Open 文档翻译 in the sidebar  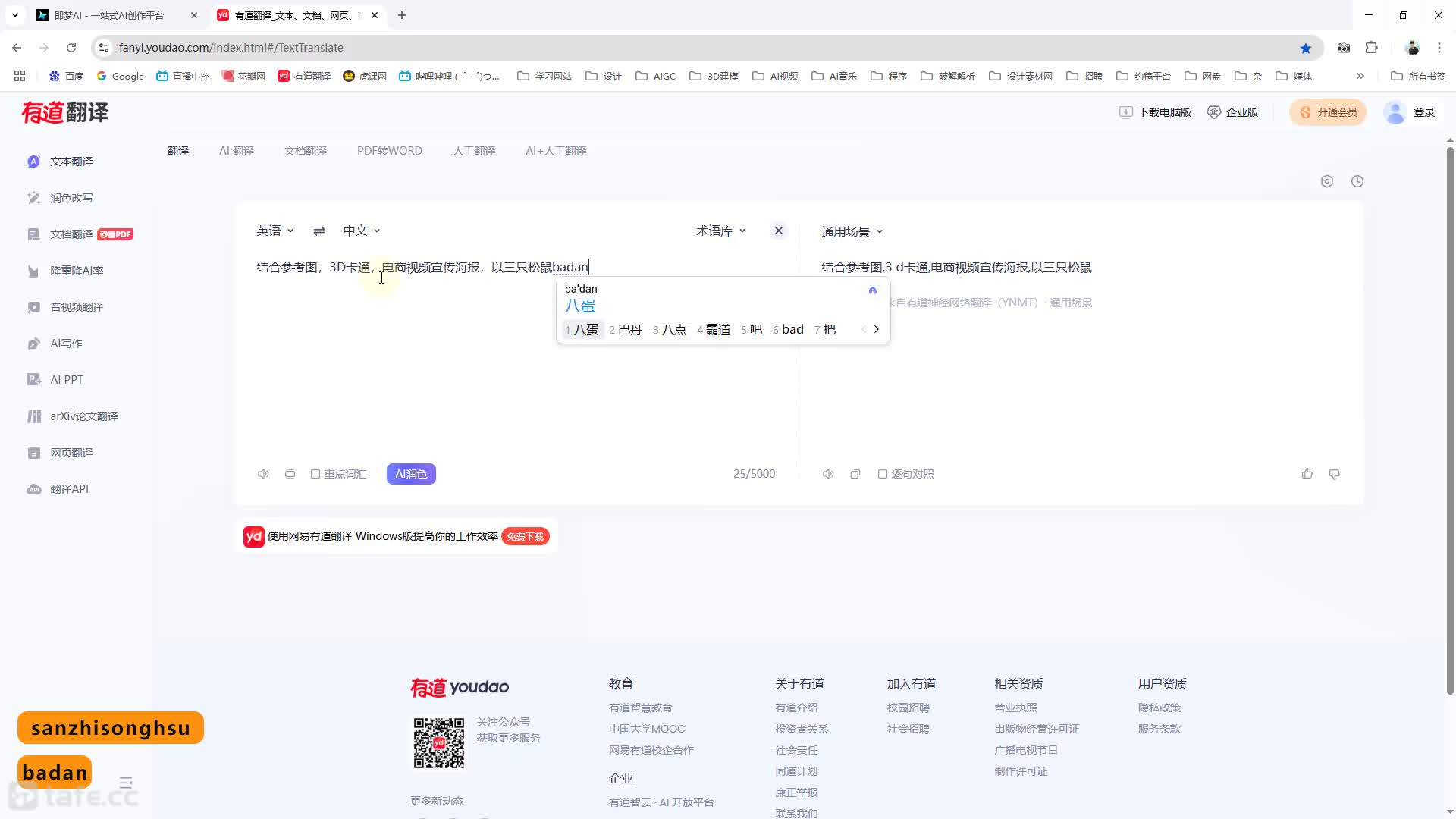pyautogui.click(x=80, y=234)
